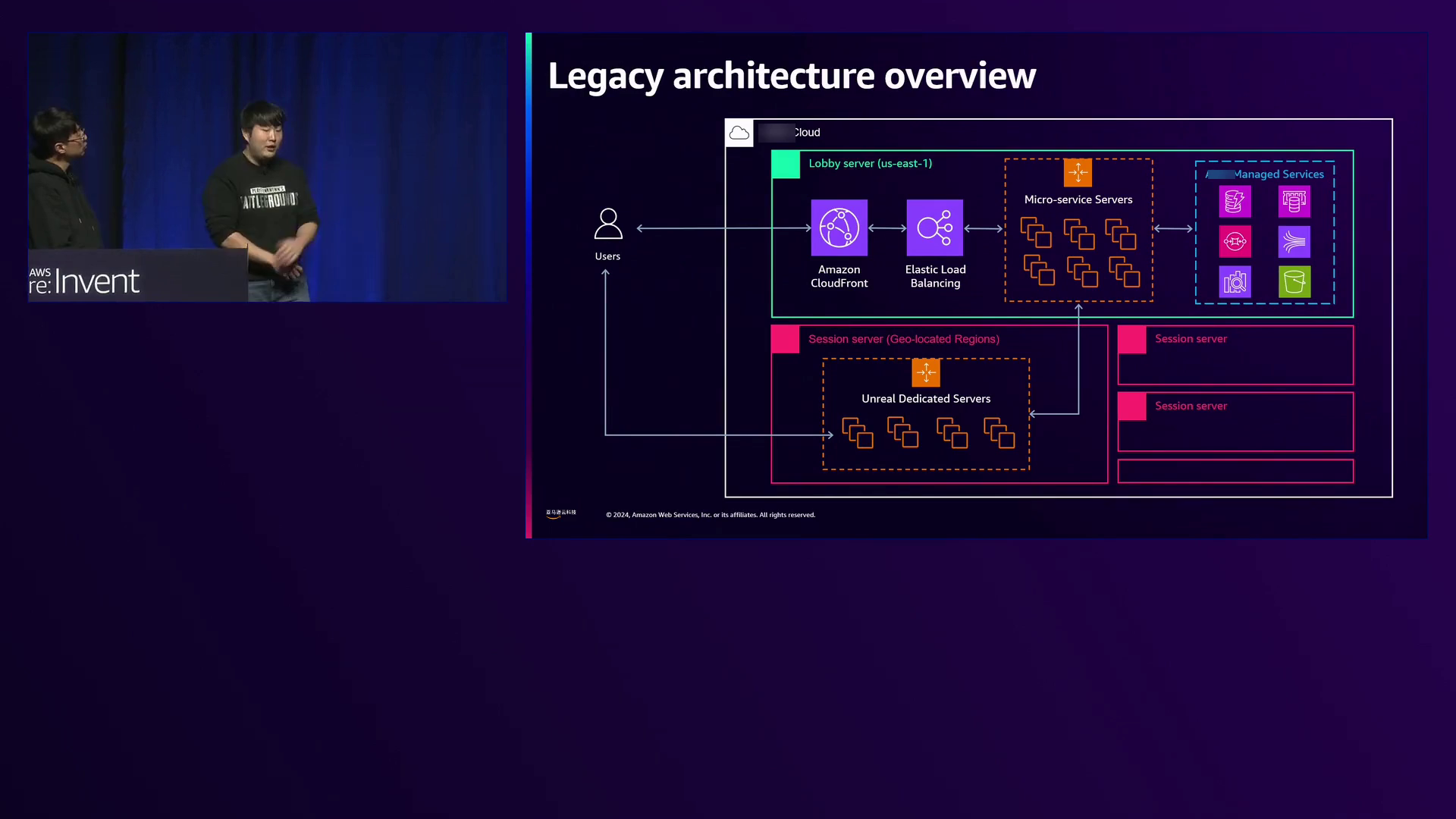Select the purple Kinesis streams icon

pos(1294,242)
